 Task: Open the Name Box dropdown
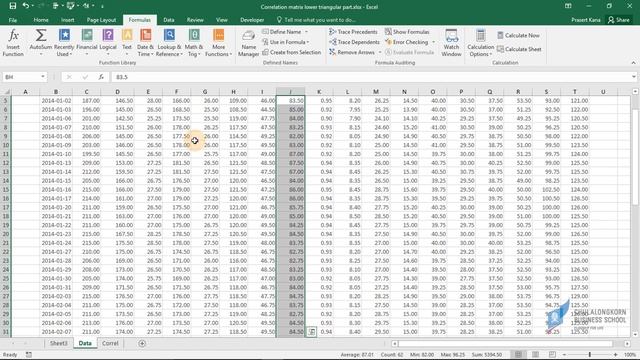[42, 77]
